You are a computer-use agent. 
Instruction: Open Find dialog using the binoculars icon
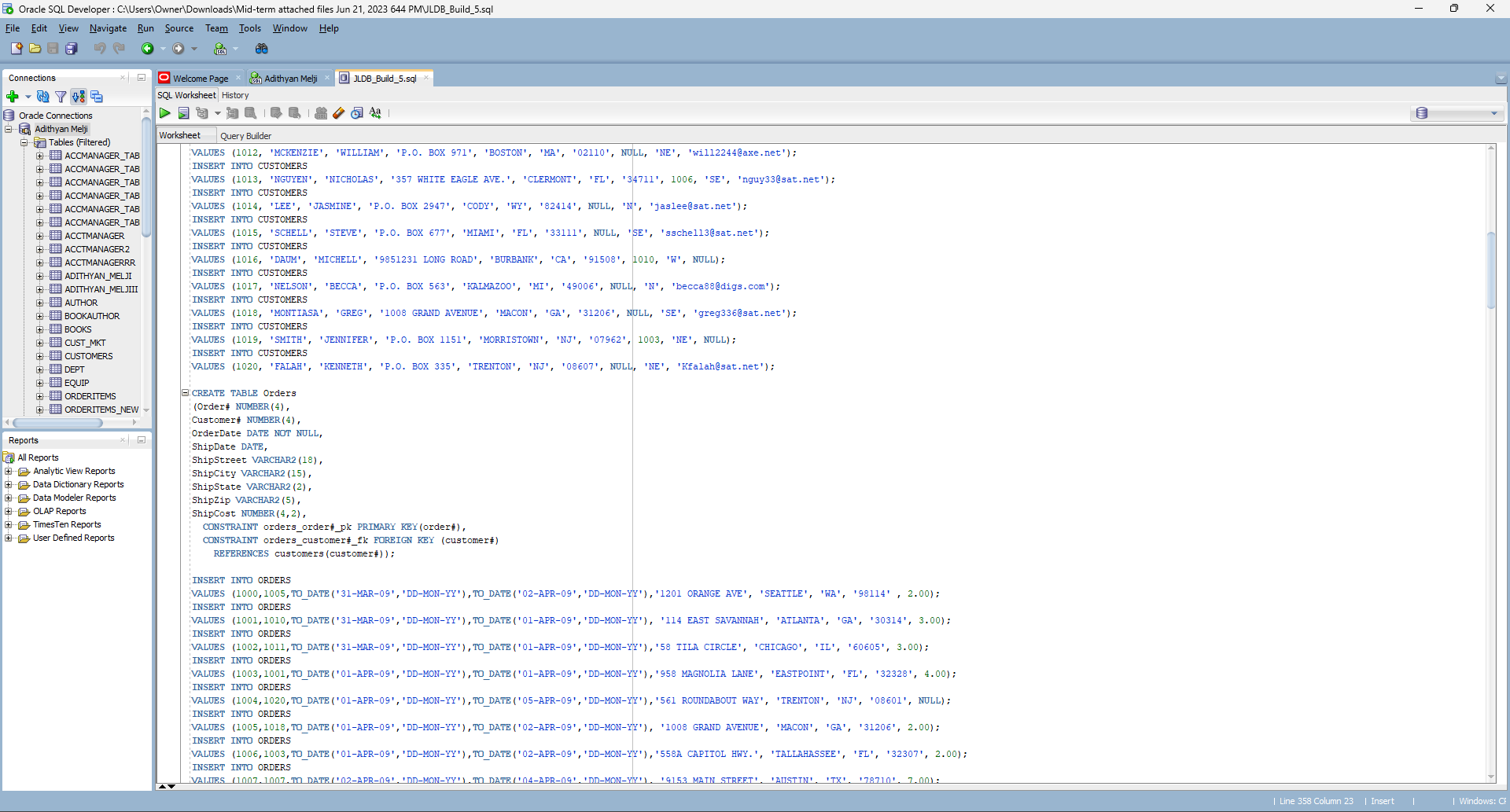(x=262, y=48)
